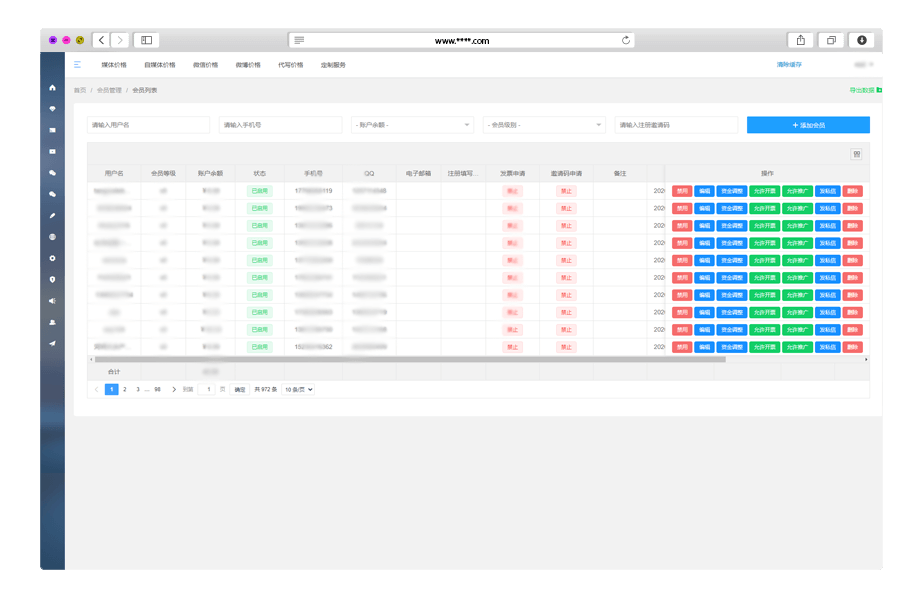Open the megaphone announcements icon in sidebar
920x600 pixels.
[x=52, y=301]
